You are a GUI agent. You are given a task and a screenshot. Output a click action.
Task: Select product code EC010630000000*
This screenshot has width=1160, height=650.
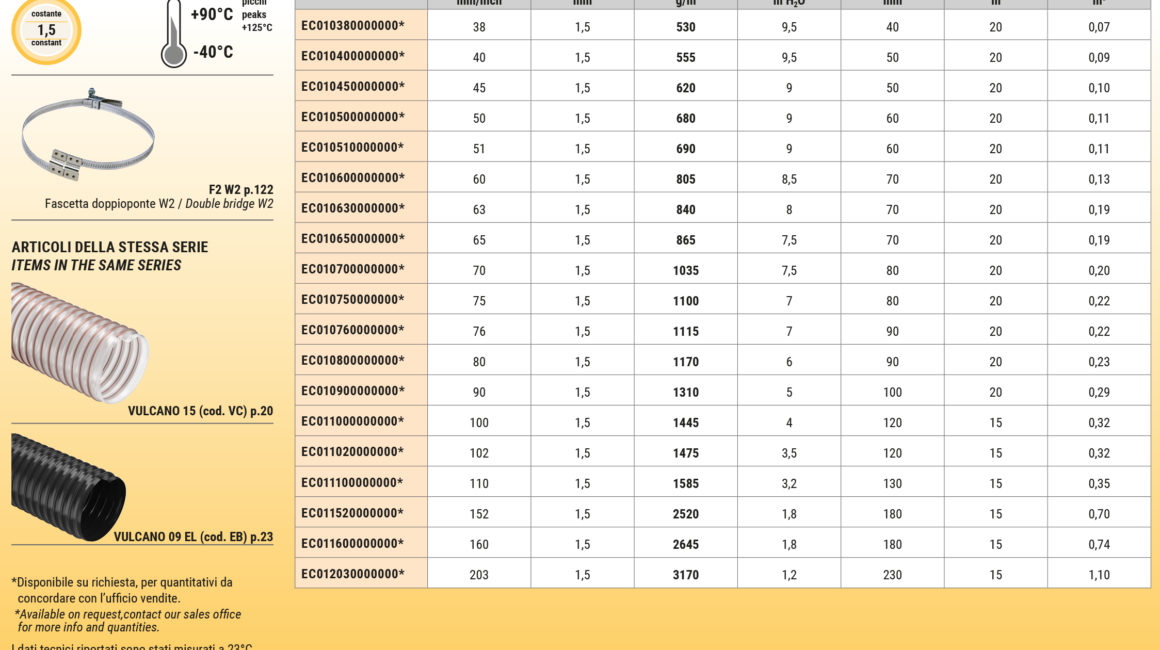353,209
